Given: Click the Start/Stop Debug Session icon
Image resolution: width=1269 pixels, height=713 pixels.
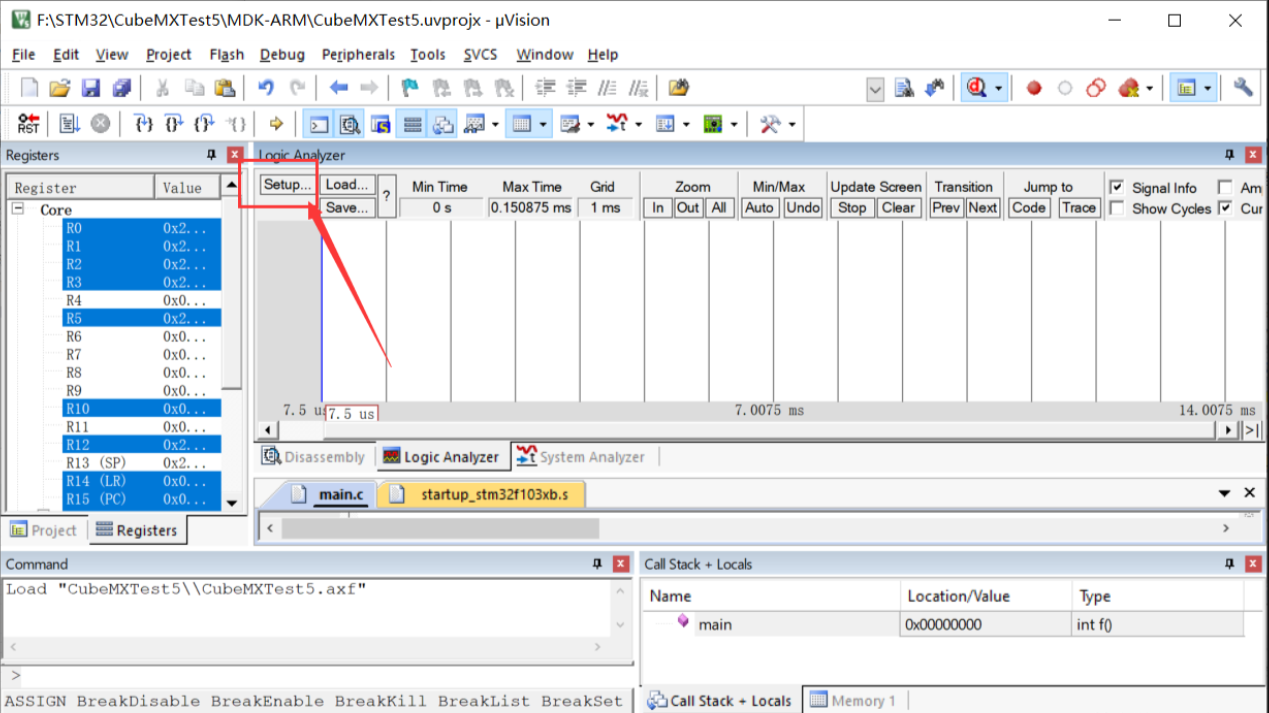Looking at the screenshot, I should [976, 88].
